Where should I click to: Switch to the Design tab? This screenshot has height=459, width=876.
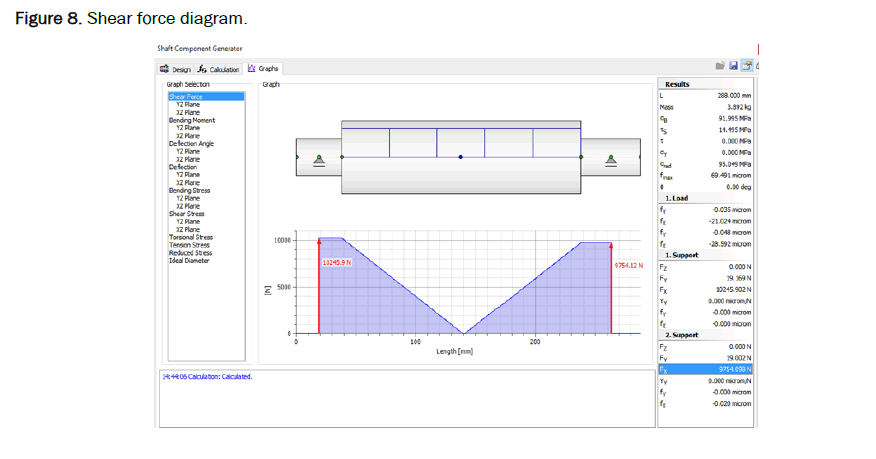(x=175, y=69)
